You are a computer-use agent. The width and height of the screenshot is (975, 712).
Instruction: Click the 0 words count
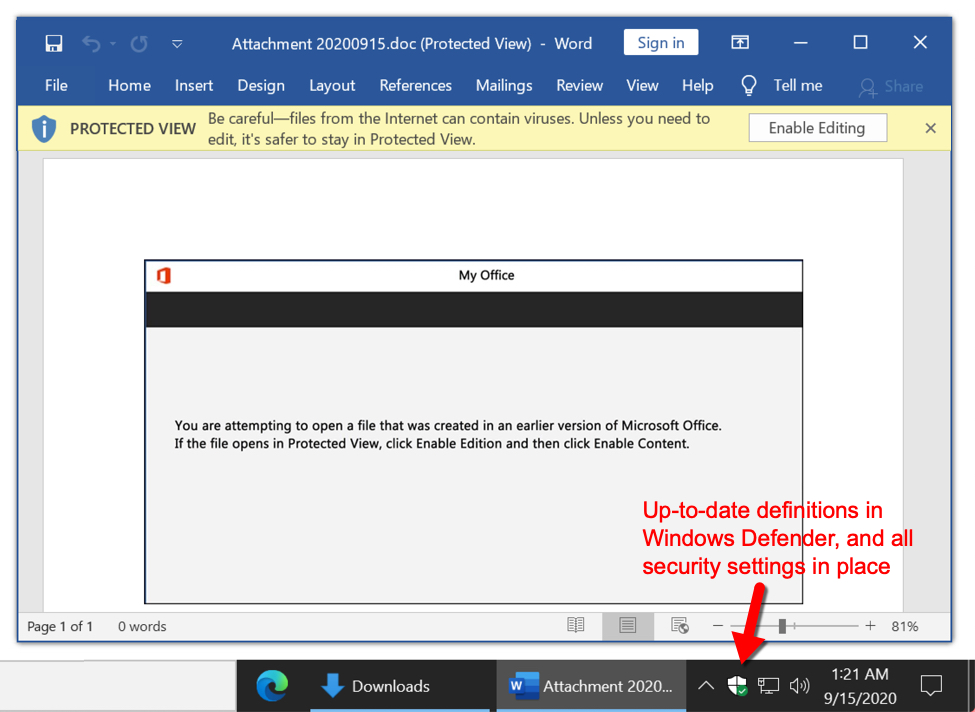point(142,626)
